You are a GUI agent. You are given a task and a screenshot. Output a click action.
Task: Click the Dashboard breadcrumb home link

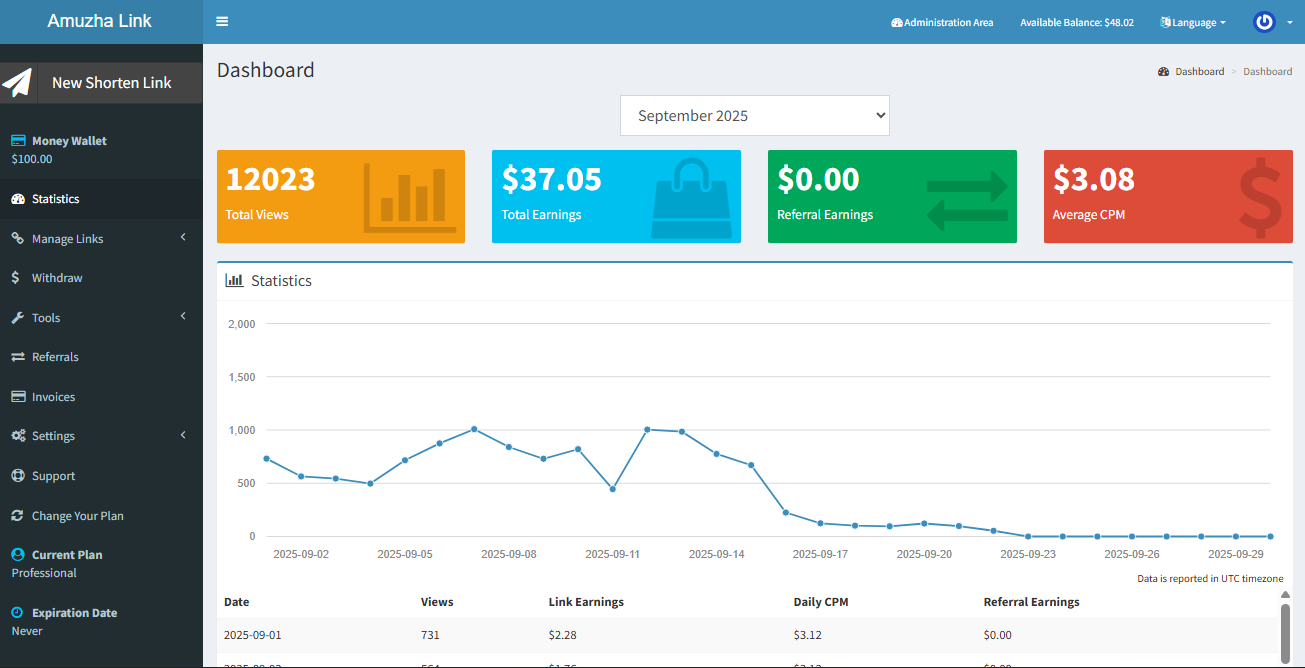click(x=1198, y=72)
